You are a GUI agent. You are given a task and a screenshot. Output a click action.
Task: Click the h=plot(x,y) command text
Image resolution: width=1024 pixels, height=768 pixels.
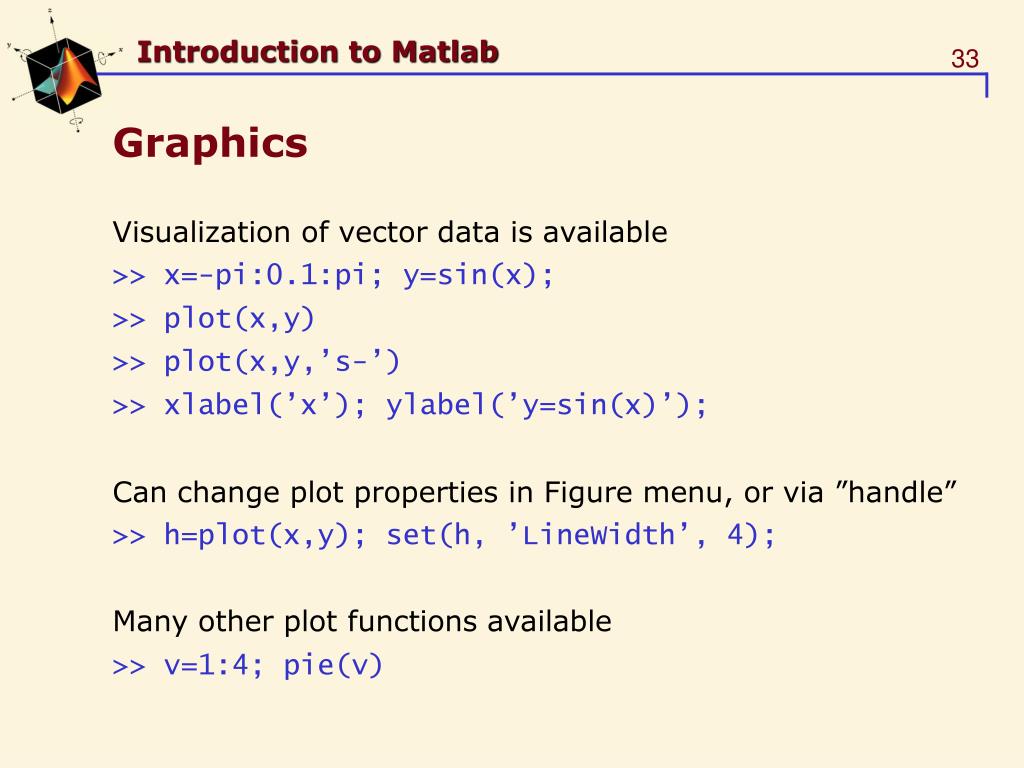coord(265,535)
